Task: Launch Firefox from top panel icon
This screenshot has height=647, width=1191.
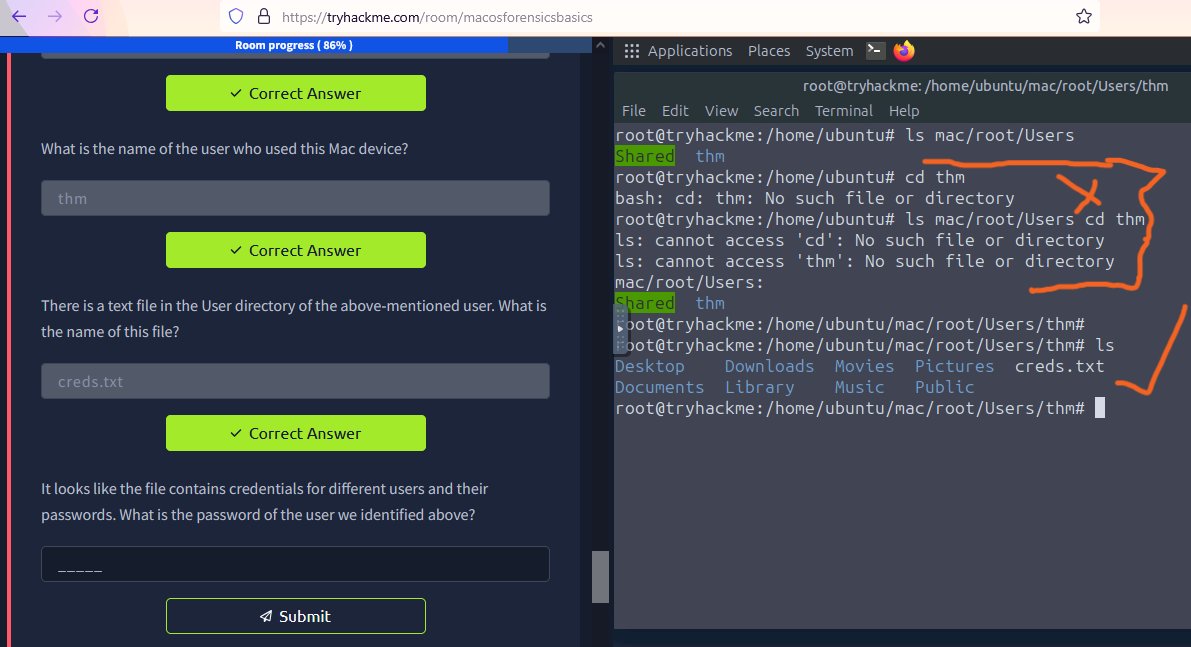Action: 904,50
